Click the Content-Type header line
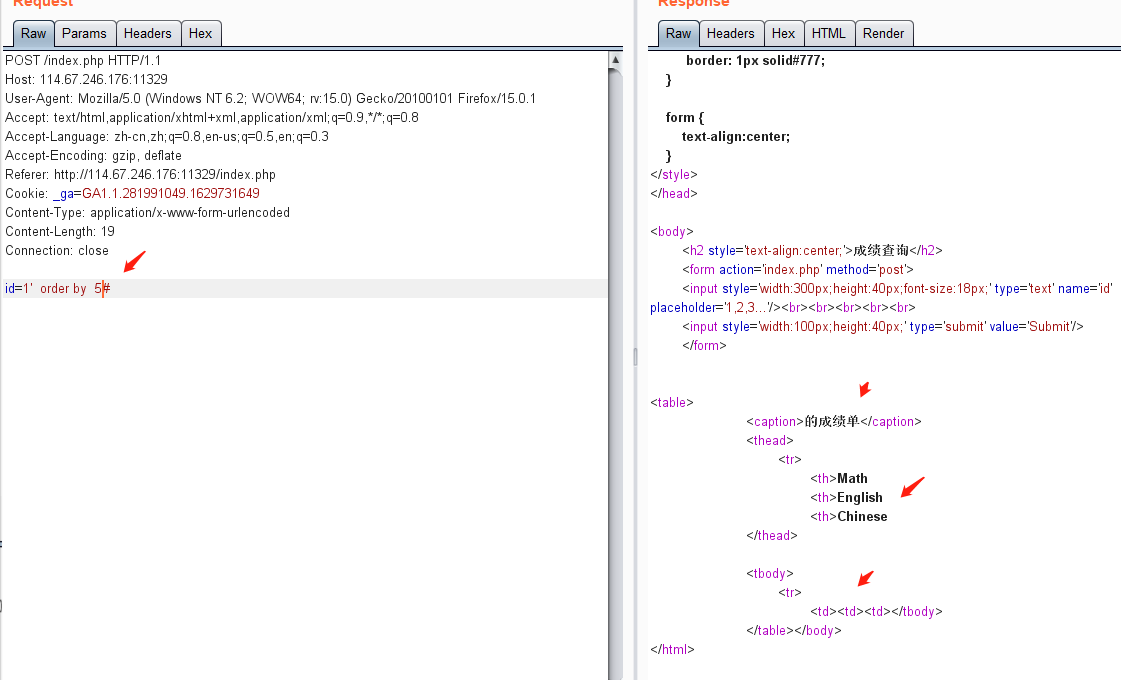Screen dimensions: 1121x680 [147, 212]
